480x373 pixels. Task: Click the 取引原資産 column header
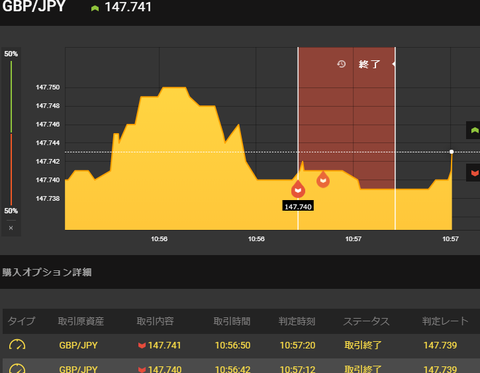[81, 321]
